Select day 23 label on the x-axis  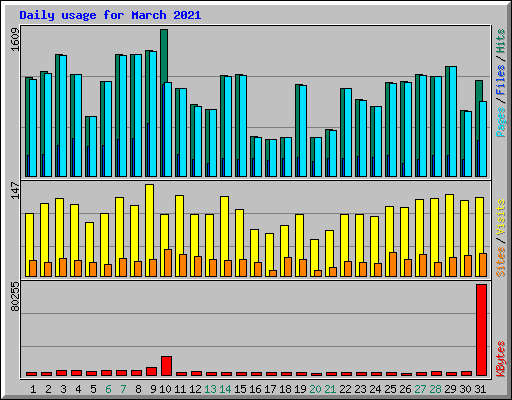pos(360,389)
